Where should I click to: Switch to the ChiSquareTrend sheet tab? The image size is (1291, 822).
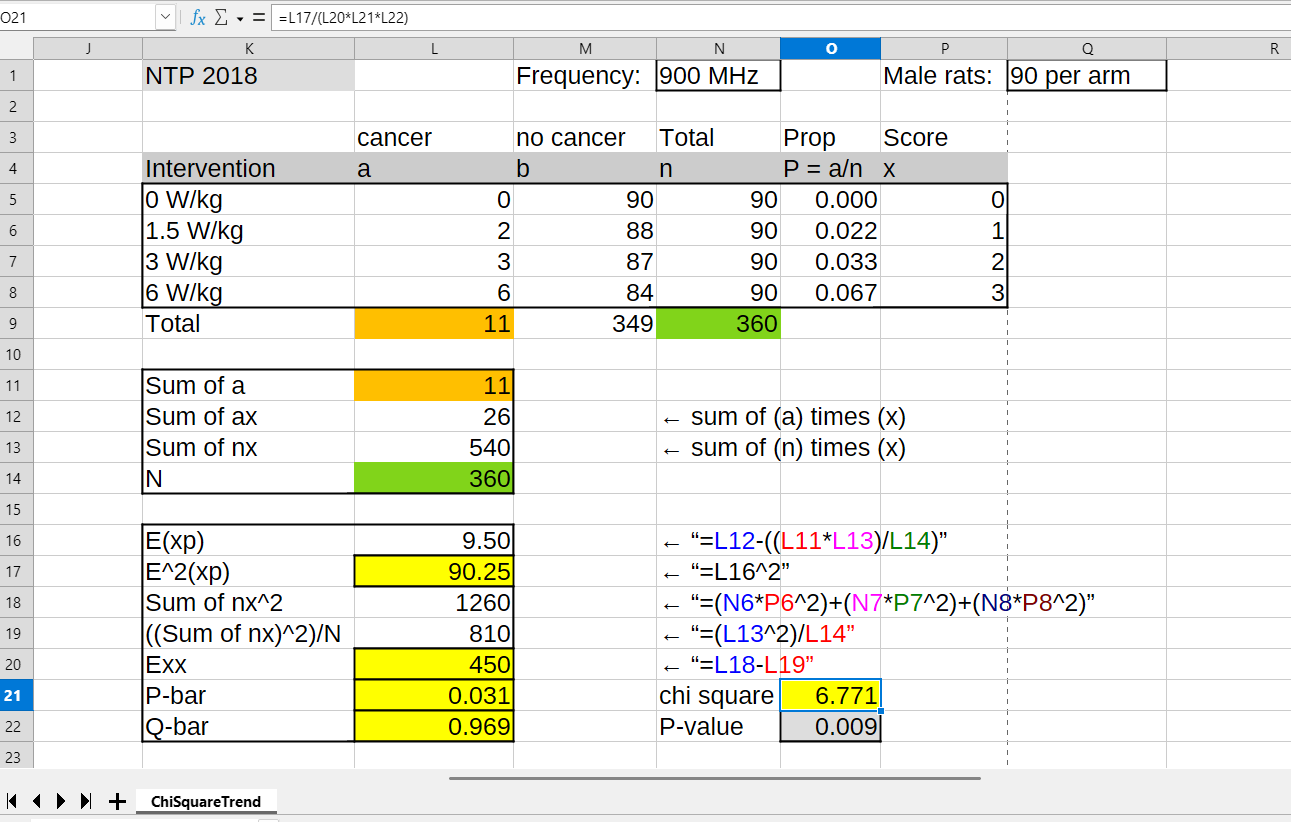(x=206, y=802)
